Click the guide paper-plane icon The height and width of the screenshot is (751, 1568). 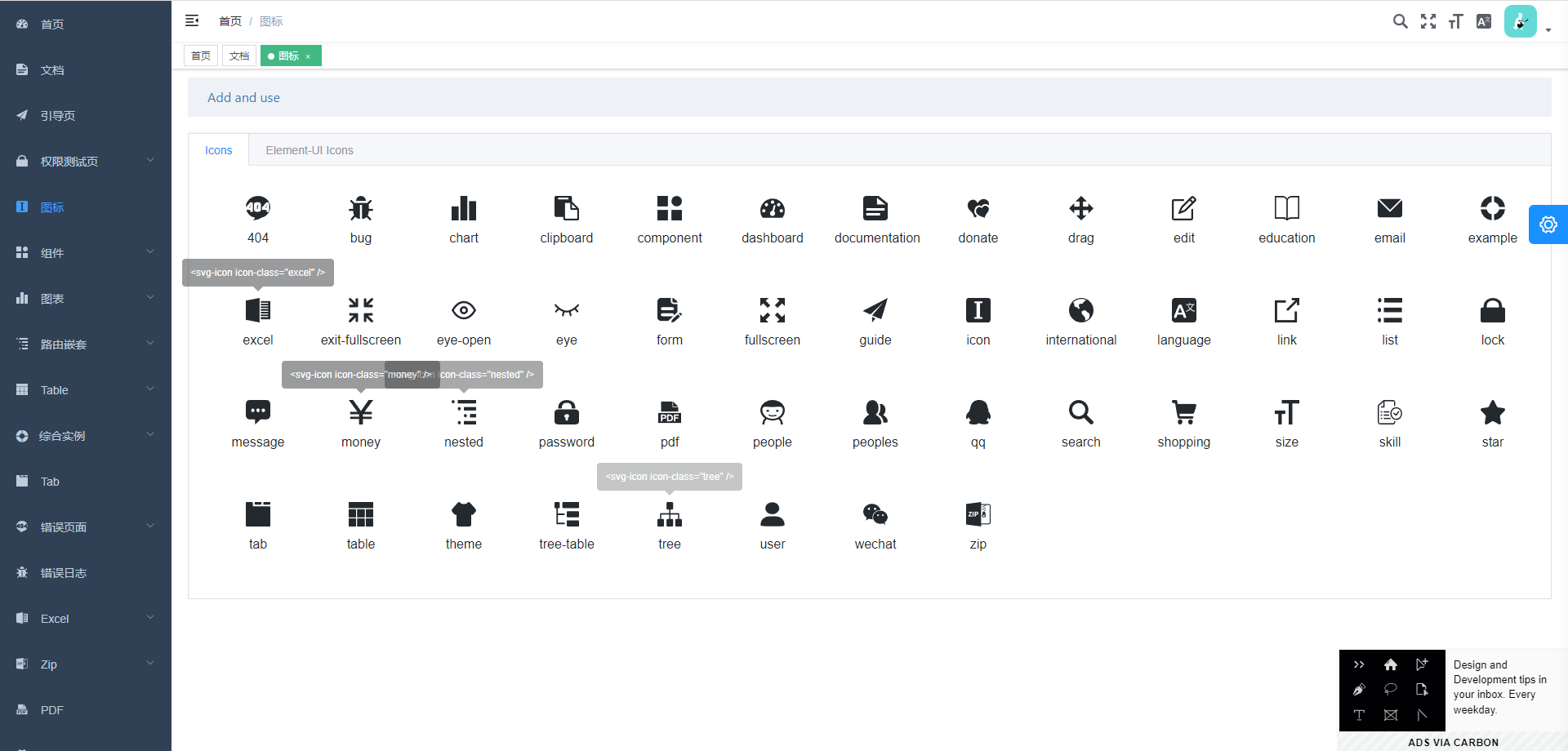pos(875,310)
